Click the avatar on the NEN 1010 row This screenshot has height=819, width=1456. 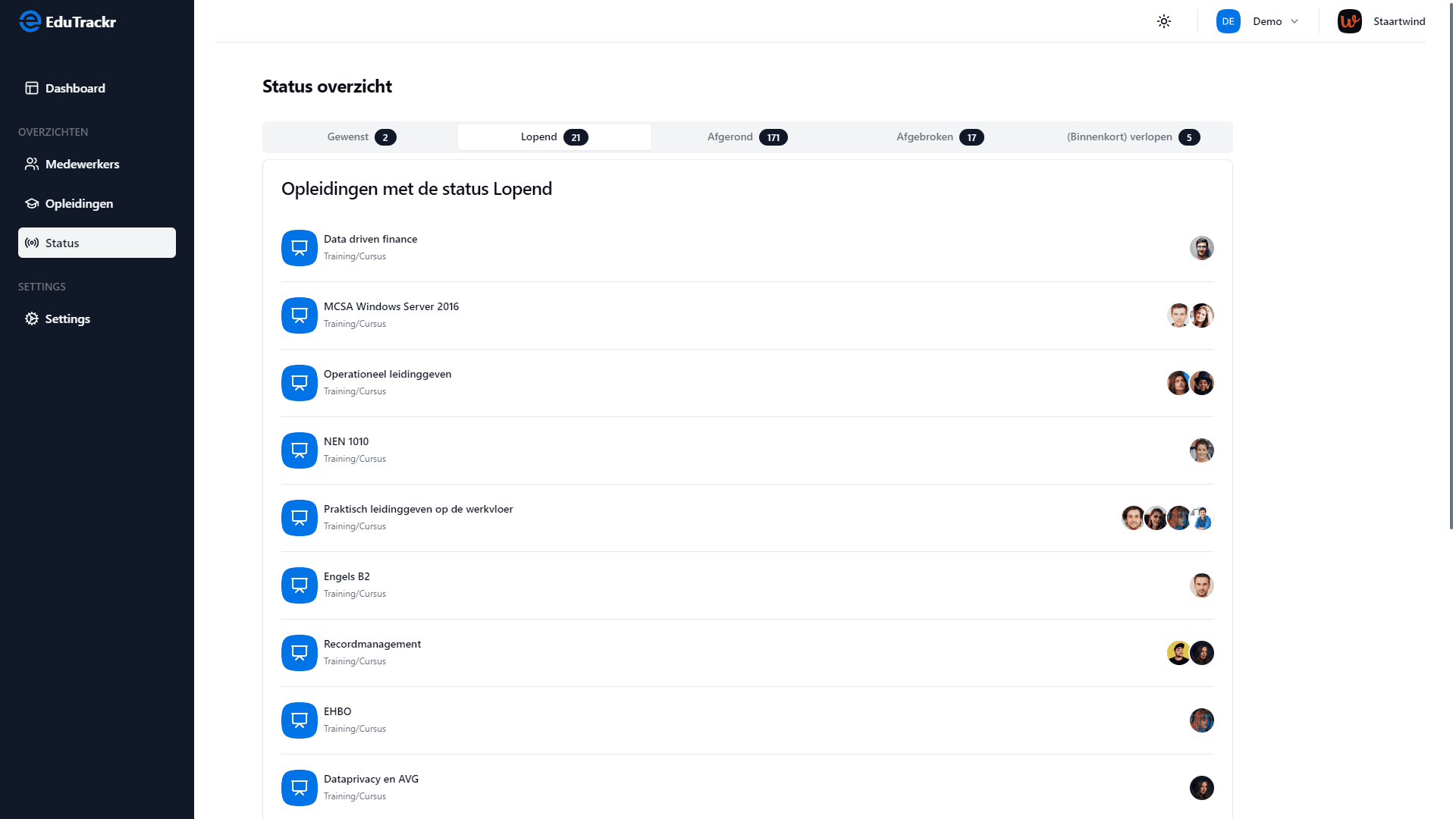[1201, 450]
